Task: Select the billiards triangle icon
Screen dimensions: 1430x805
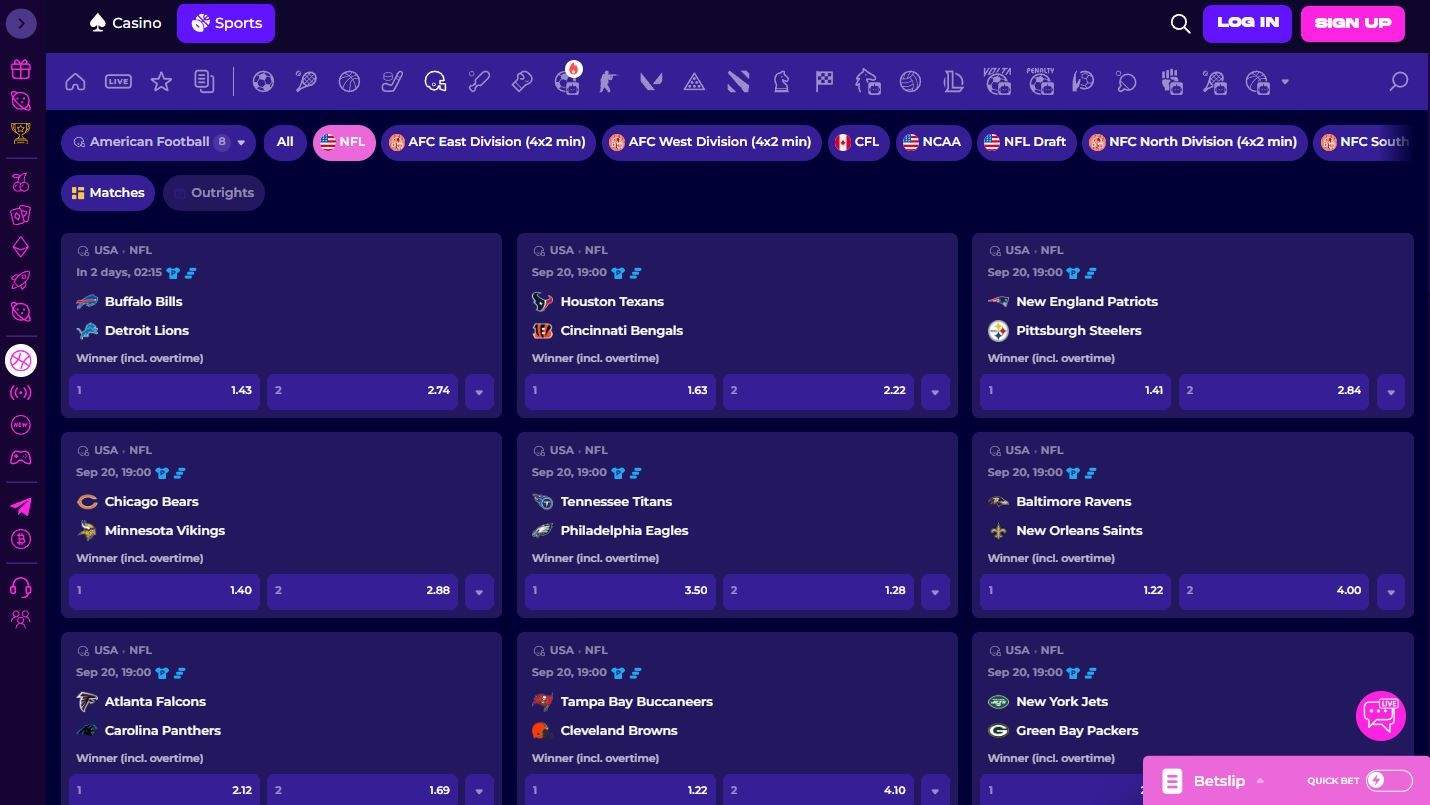Action: coord(694,82)
